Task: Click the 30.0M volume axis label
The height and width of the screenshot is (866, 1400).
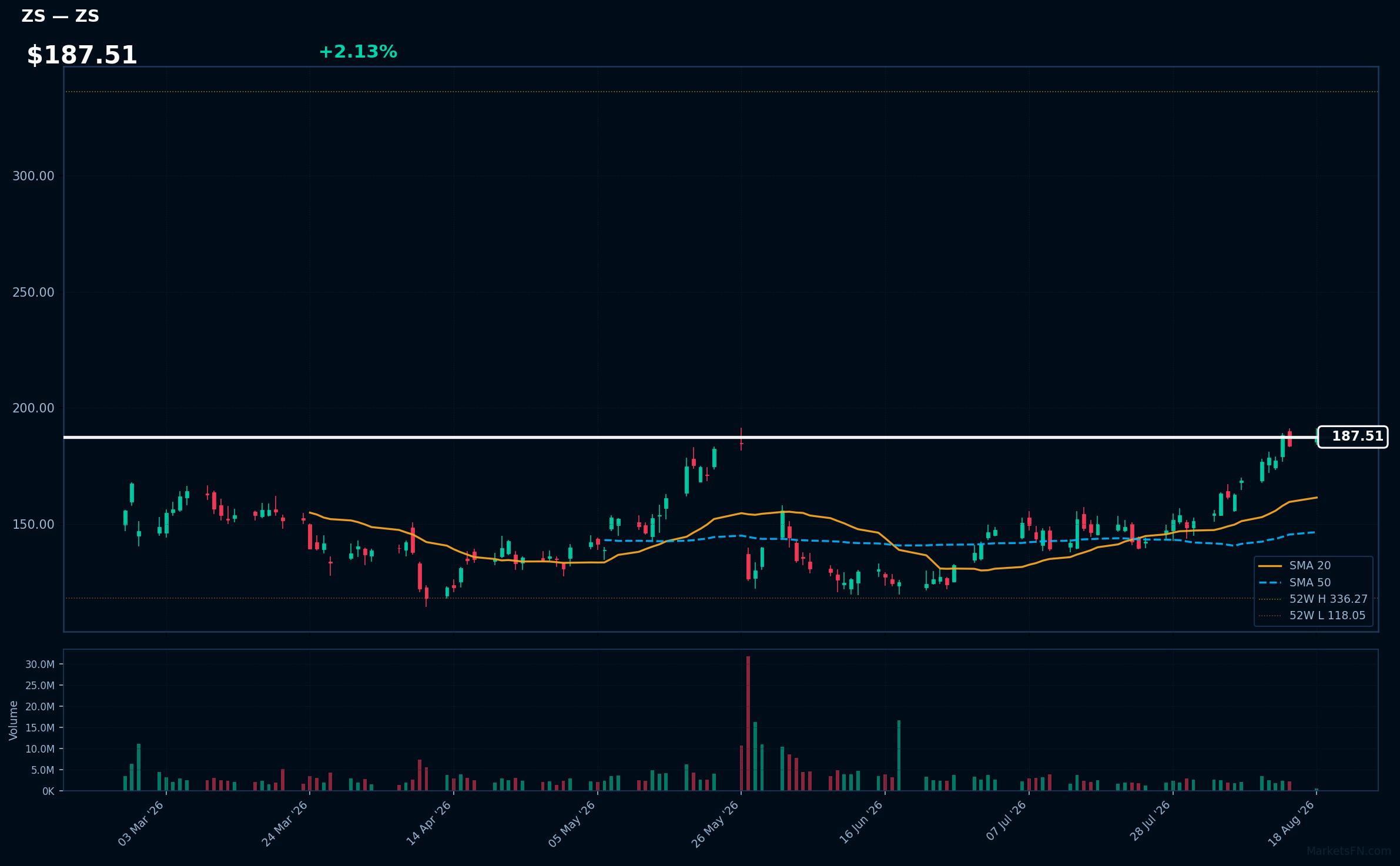Action: [40, 664]
